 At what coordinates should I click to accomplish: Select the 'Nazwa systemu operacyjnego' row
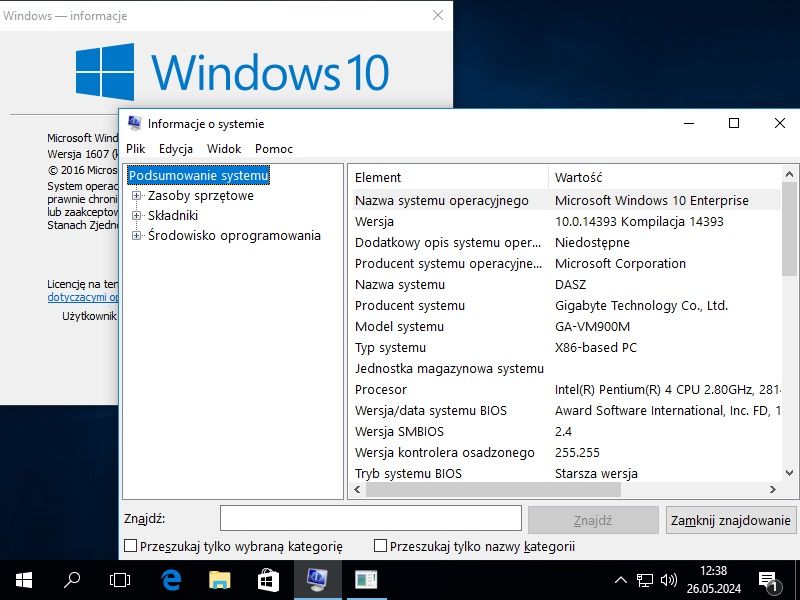click(566, 200)
